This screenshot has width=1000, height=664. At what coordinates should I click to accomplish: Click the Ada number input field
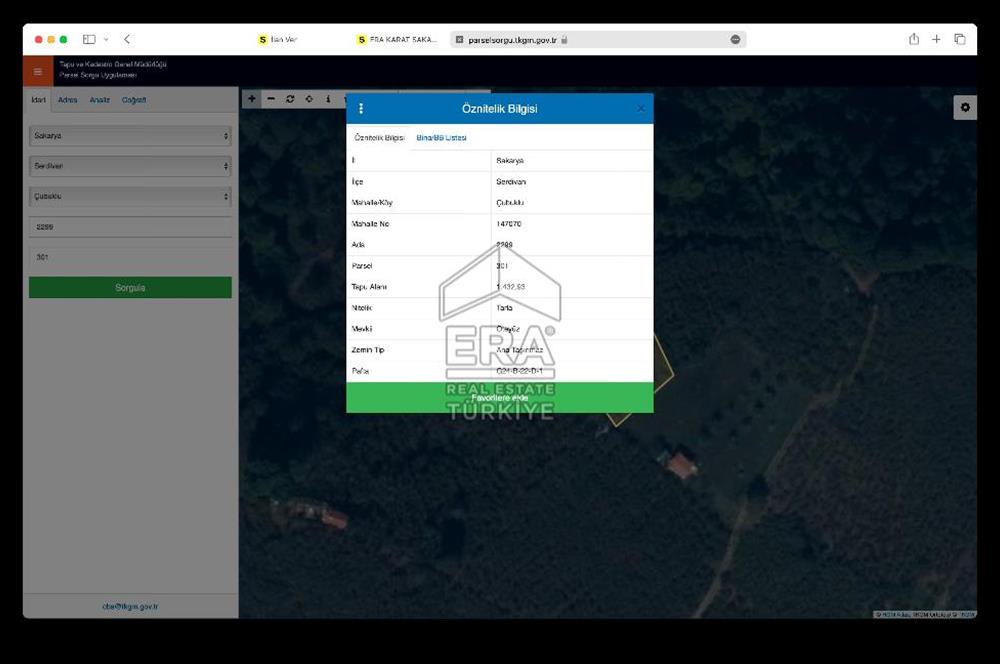coord(130,227)
